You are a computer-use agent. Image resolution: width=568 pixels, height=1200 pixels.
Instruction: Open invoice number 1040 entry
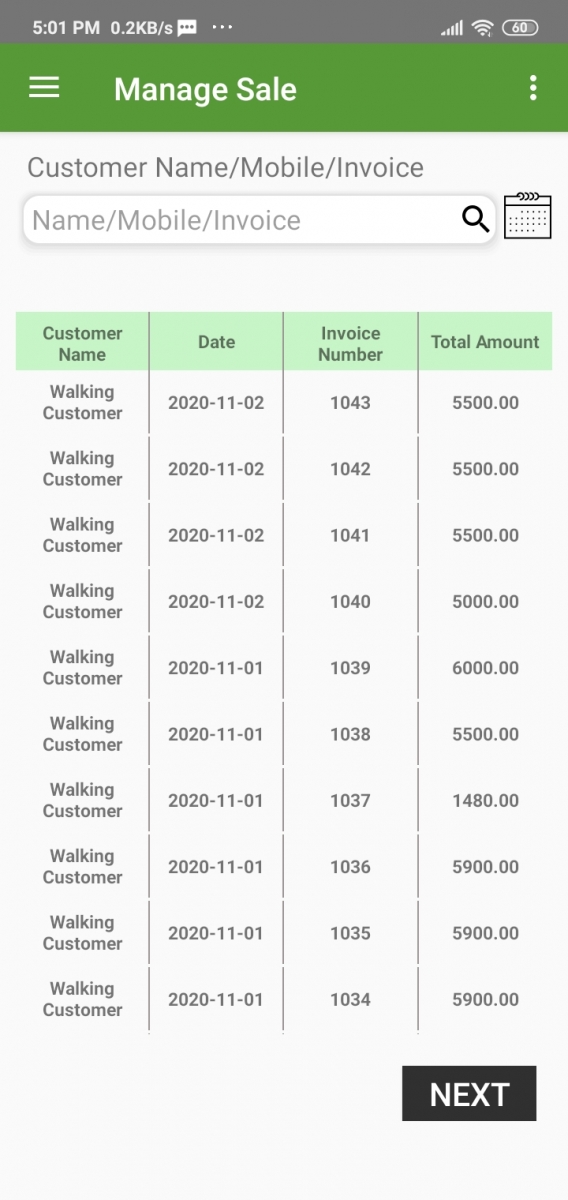[350, 602]
